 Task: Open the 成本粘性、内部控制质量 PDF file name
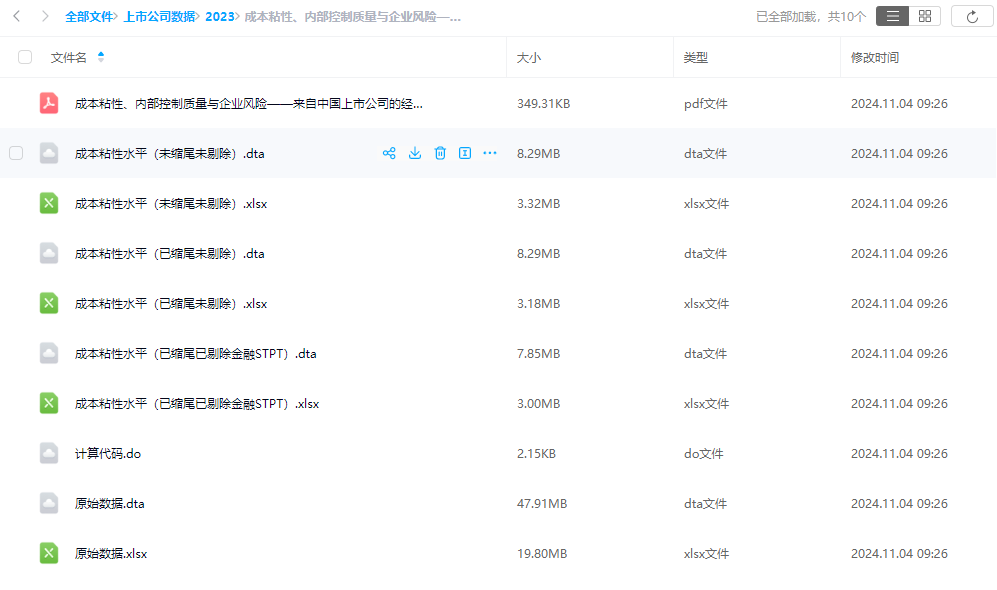[x=249, y=104]
